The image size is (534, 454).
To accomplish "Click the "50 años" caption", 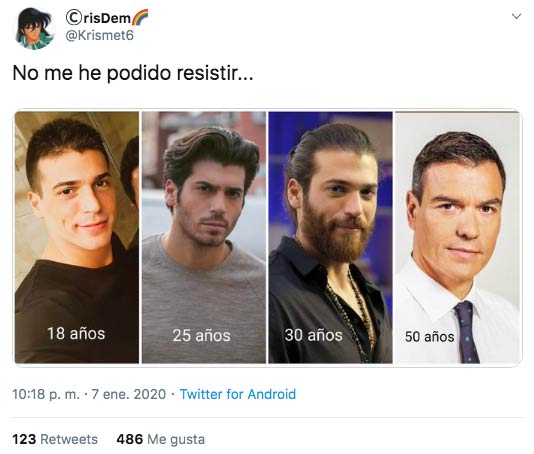I will [429, 337].
